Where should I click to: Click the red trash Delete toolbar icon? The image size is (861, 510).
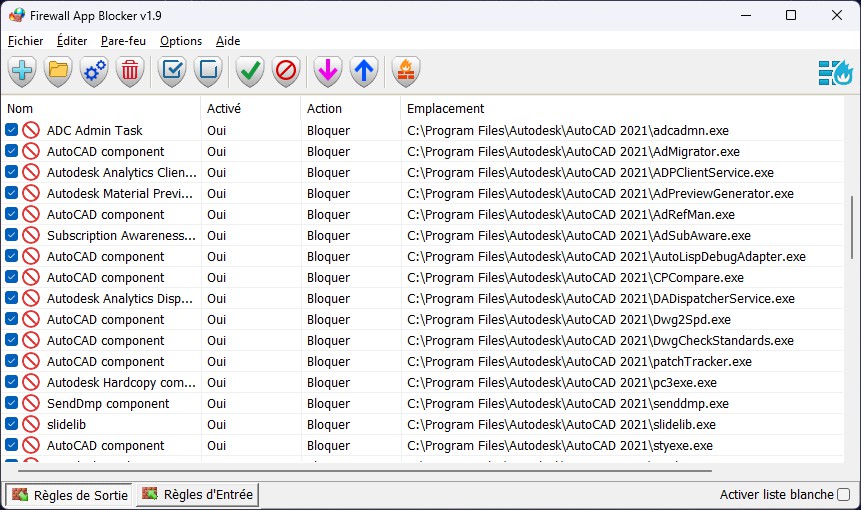(130, 71)
